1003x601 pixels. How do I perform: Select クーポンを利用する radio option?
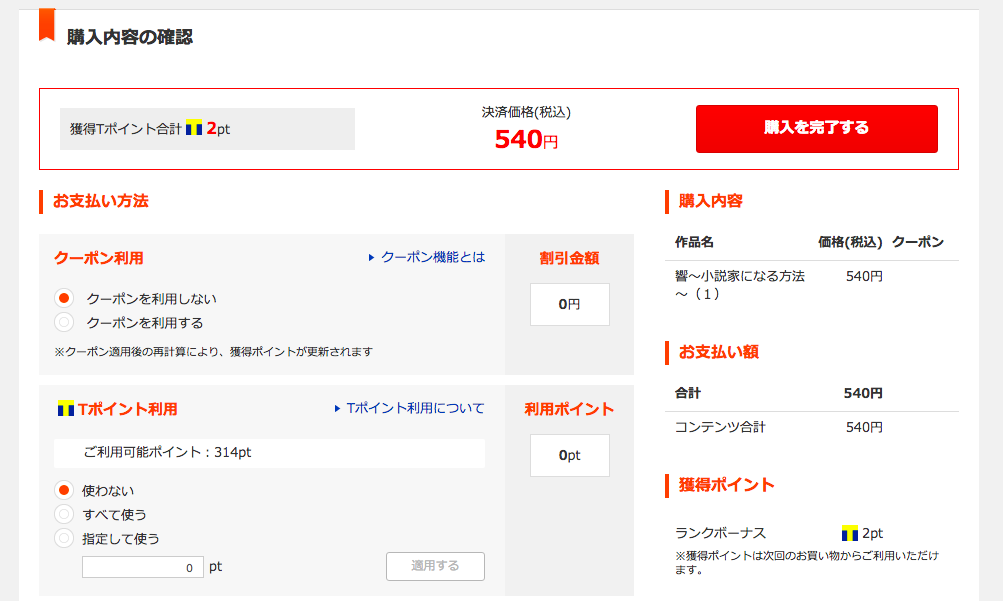pyautogui.click(x=64, y=322)
